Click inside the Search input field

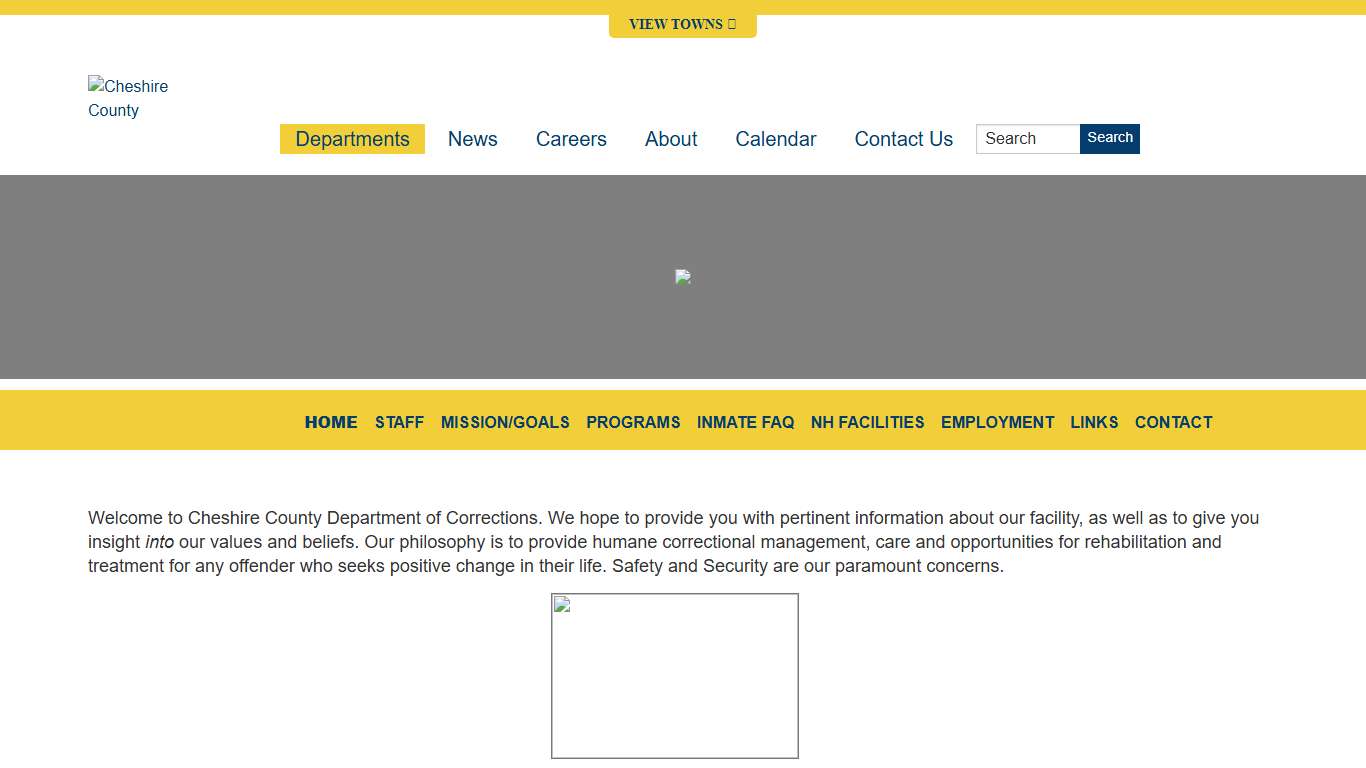pyautogui.click(x=1027, y=139)
